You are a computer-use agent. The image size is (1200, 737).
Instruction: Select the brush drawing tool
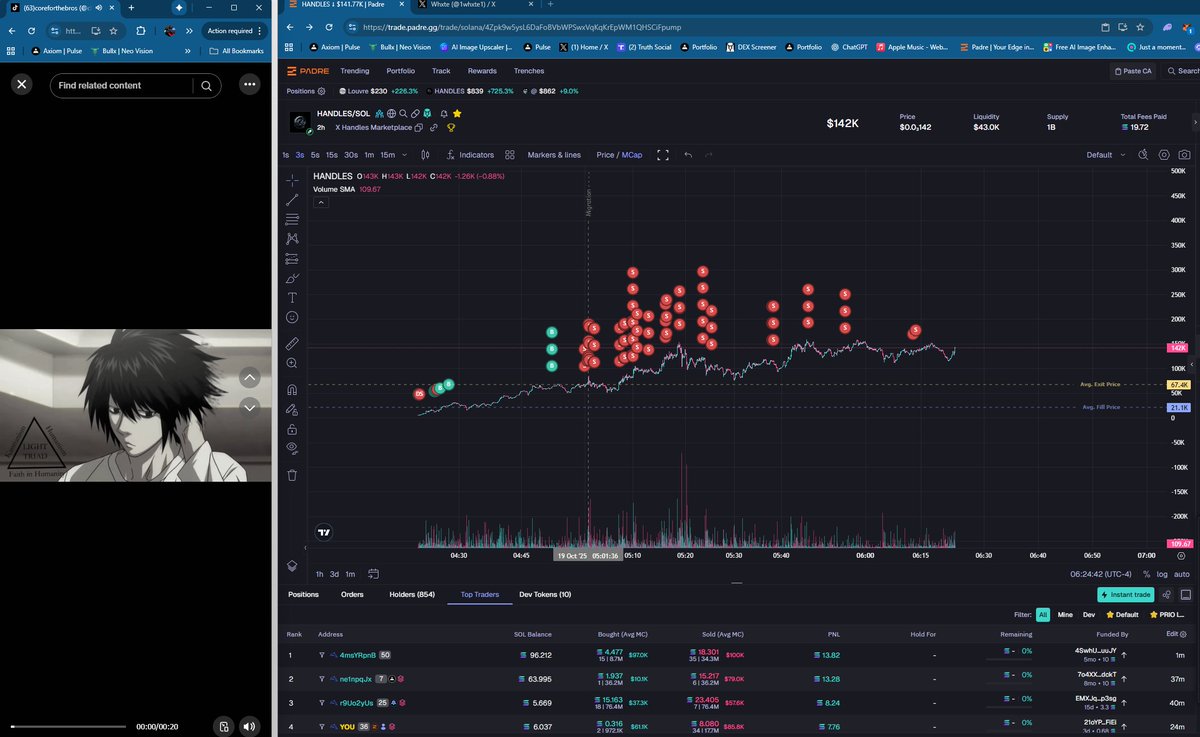click(292, 278)
